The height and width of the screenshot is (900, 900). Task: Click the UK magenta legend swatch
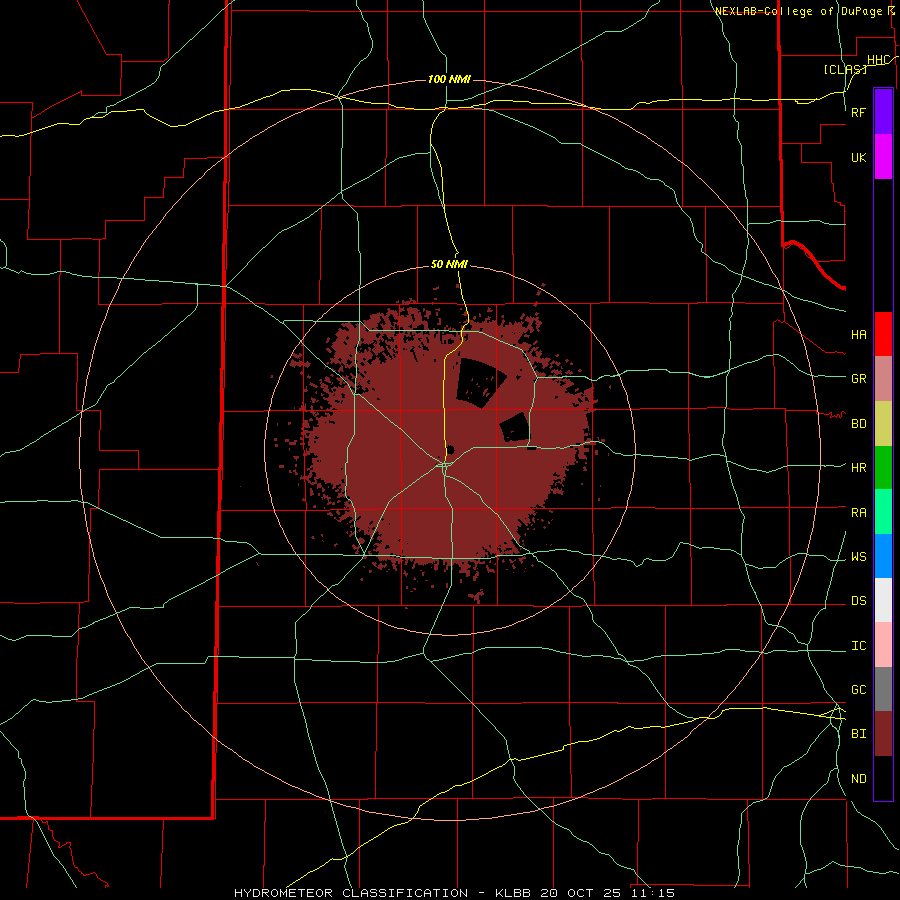pos(883,157)
